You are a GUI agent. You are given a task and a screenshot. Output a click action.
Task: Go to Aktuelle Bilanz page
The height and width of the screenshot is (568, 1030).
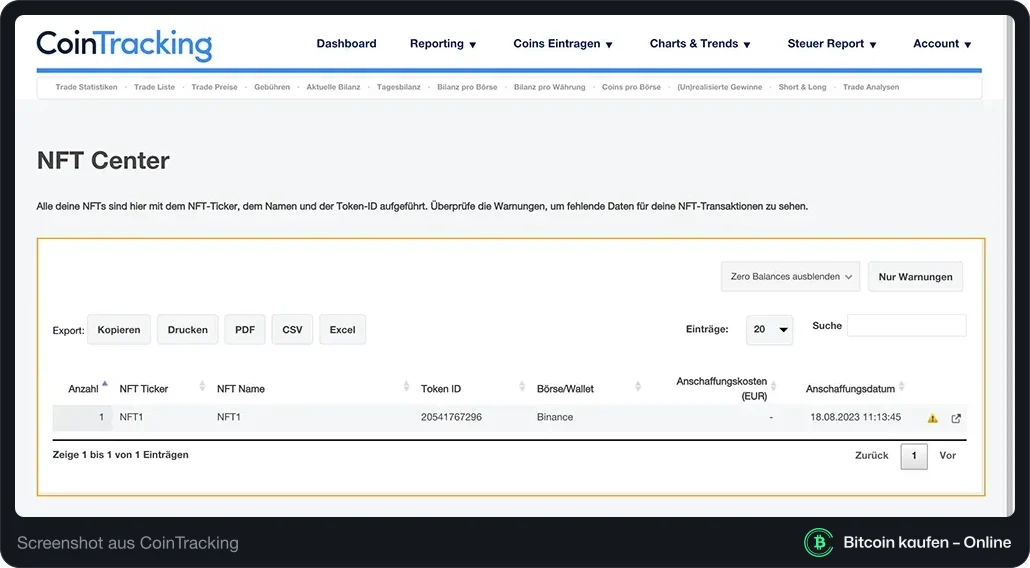[x=333, y=87]
